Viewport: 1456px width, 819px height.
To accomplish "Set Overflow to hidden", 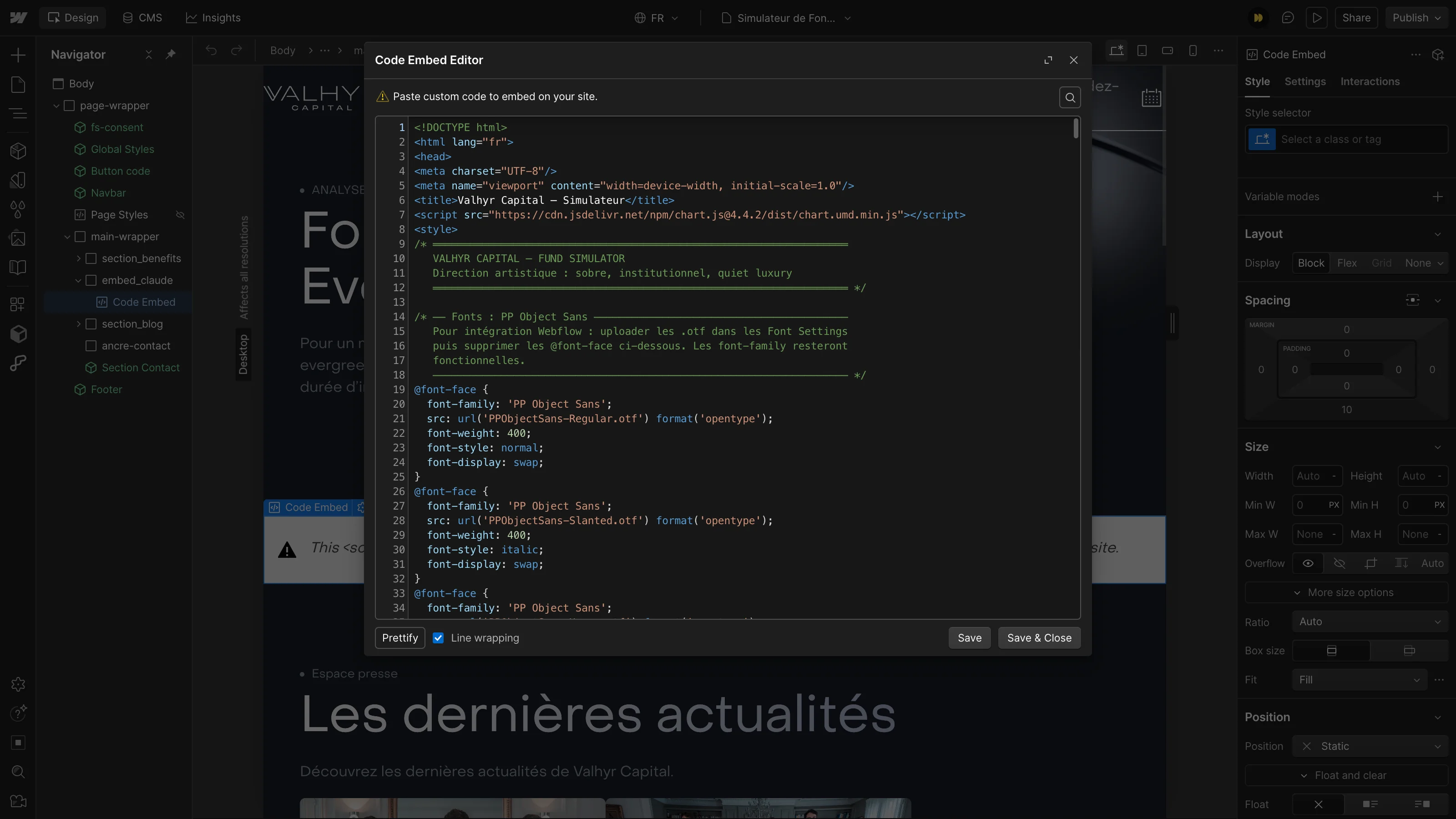I will (x=1339, y=563).
